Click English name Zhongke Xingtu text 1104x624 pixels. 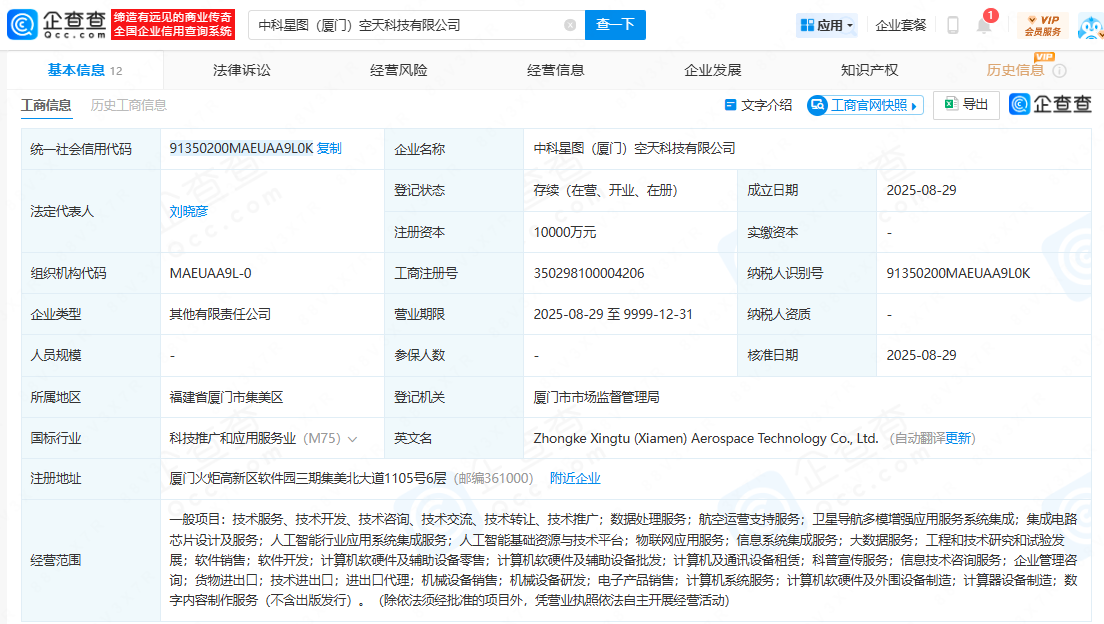click(x=705, y=438)
